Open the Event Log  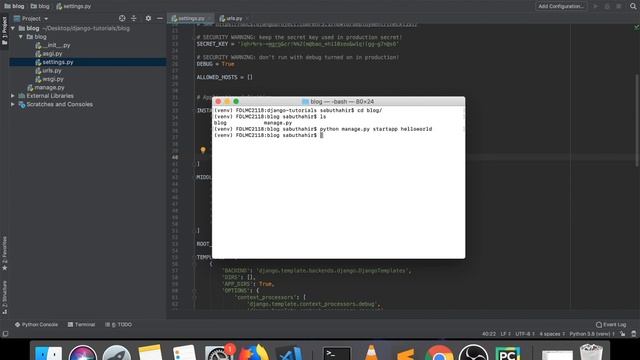pyautogui.click(x=611, y=324)
